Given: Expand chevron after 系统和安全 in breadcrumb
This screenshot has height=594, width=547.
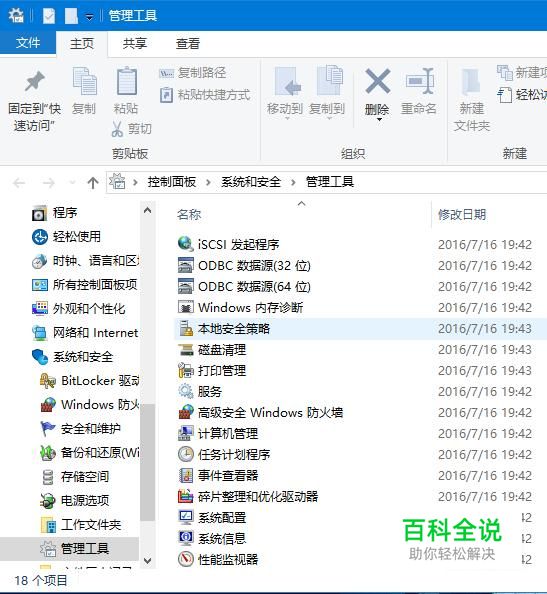Looking at the screenshot, I should (x=293, y=183).
